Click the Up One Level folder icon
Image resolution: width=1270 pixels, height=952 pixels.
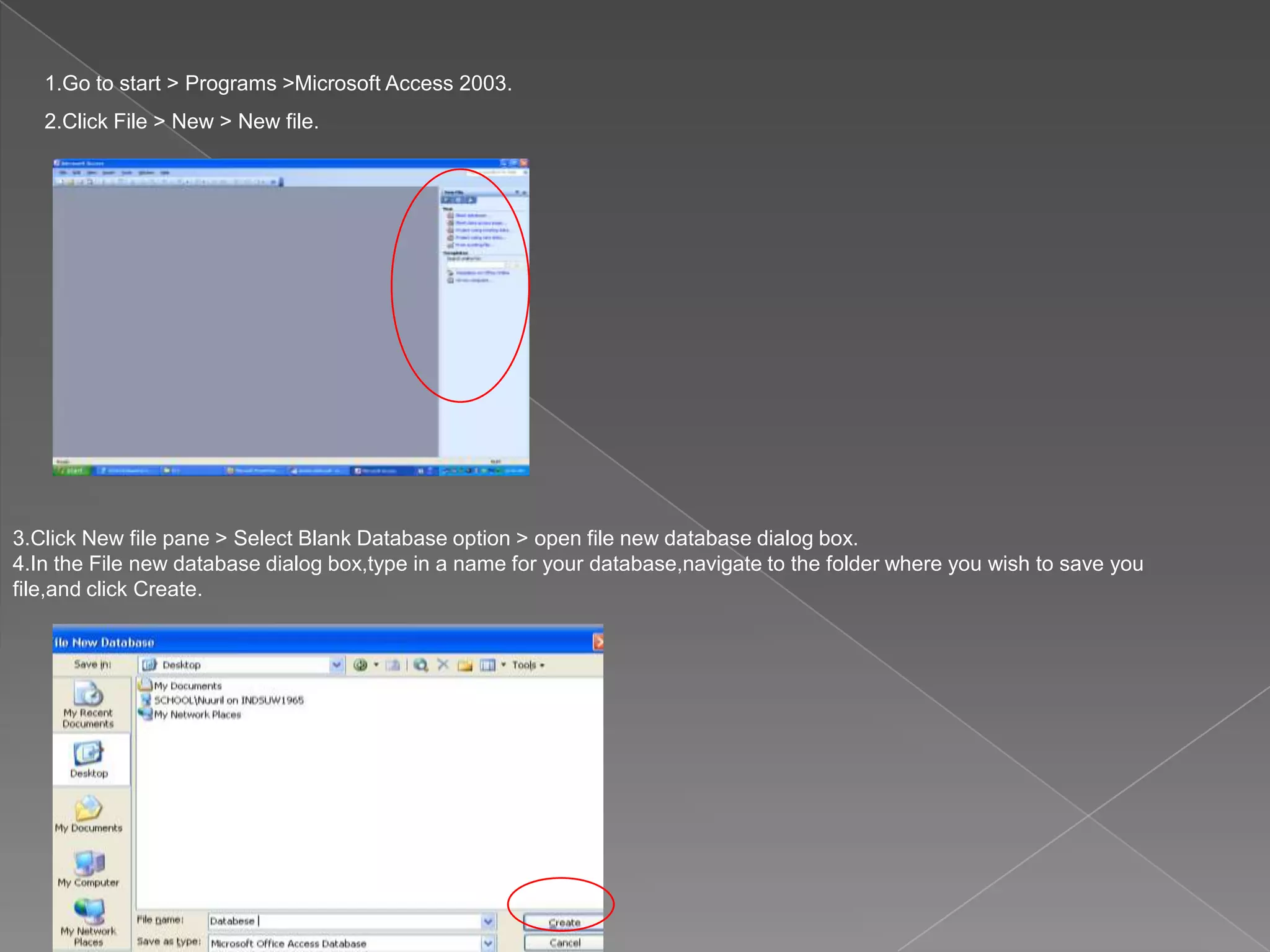click(x=393, y=665)
